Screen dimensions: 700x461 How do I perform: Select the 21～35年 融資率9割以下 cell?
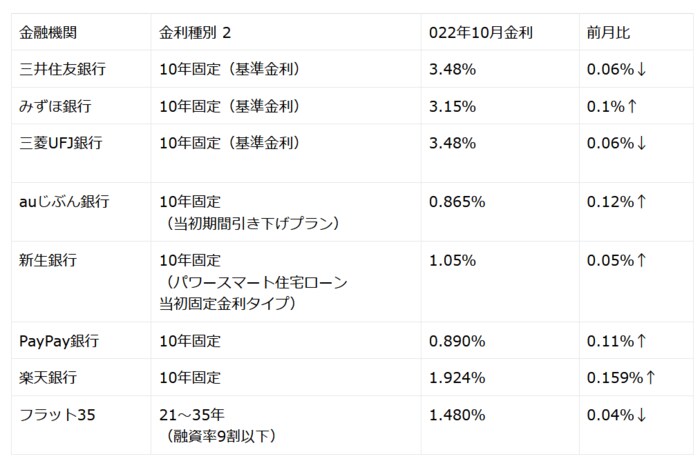220,425
